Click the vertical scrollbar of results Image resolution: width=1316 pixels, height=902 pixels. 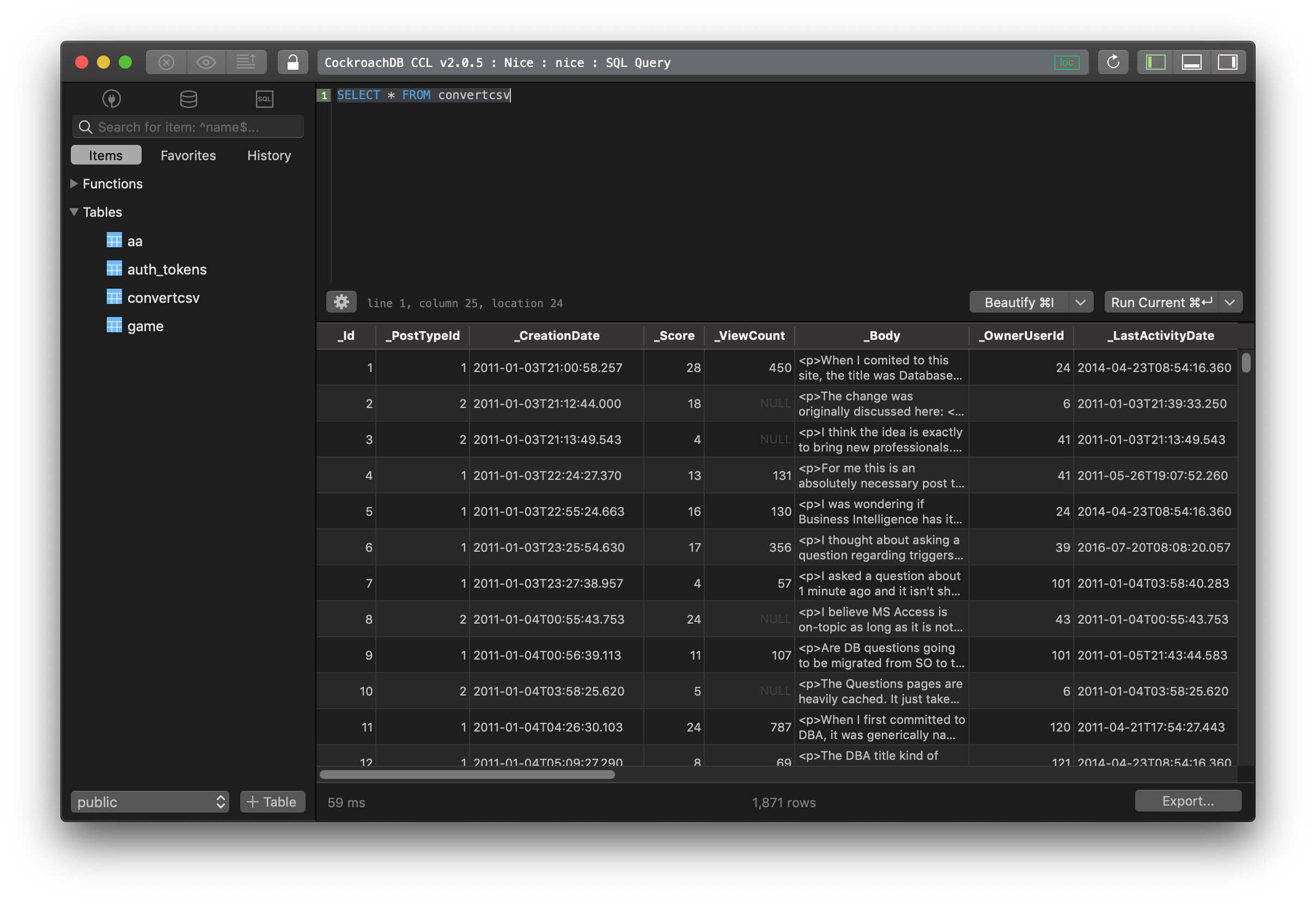1246,362
